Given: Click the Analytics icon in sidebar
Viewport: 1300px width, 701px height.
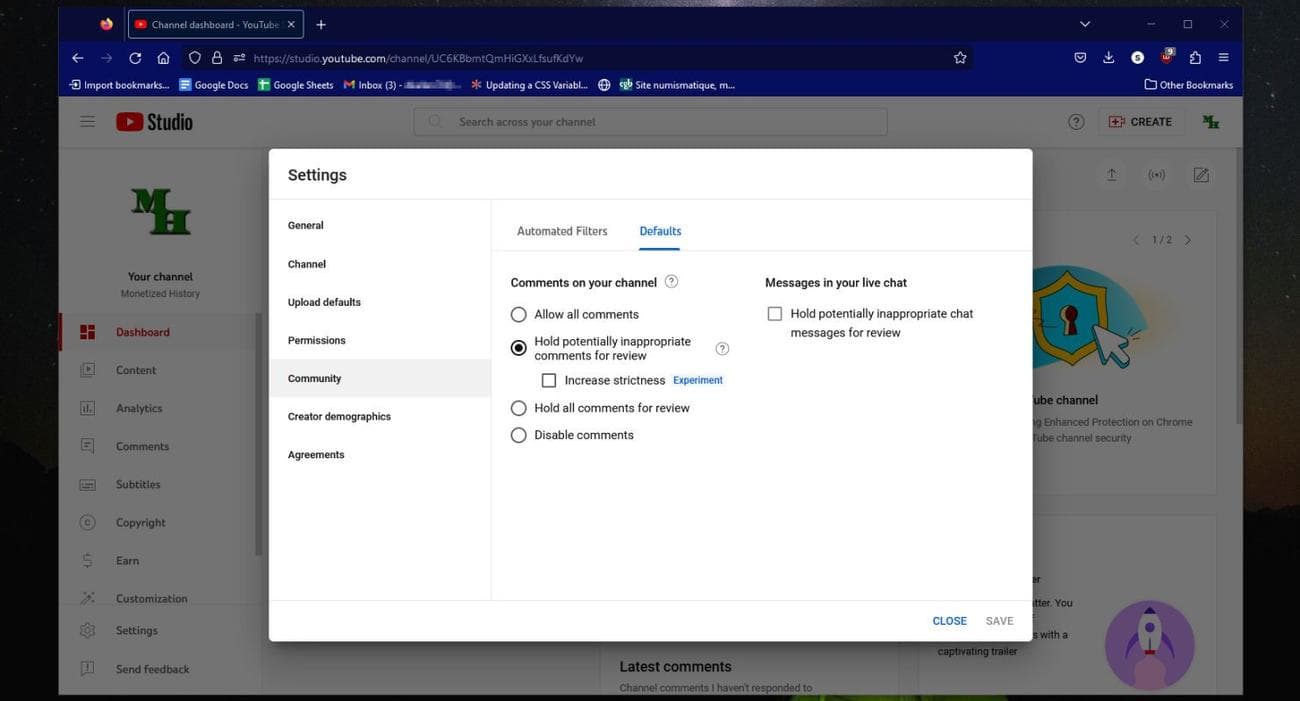Looking at the screenshot, I should [x=88, y=408].
